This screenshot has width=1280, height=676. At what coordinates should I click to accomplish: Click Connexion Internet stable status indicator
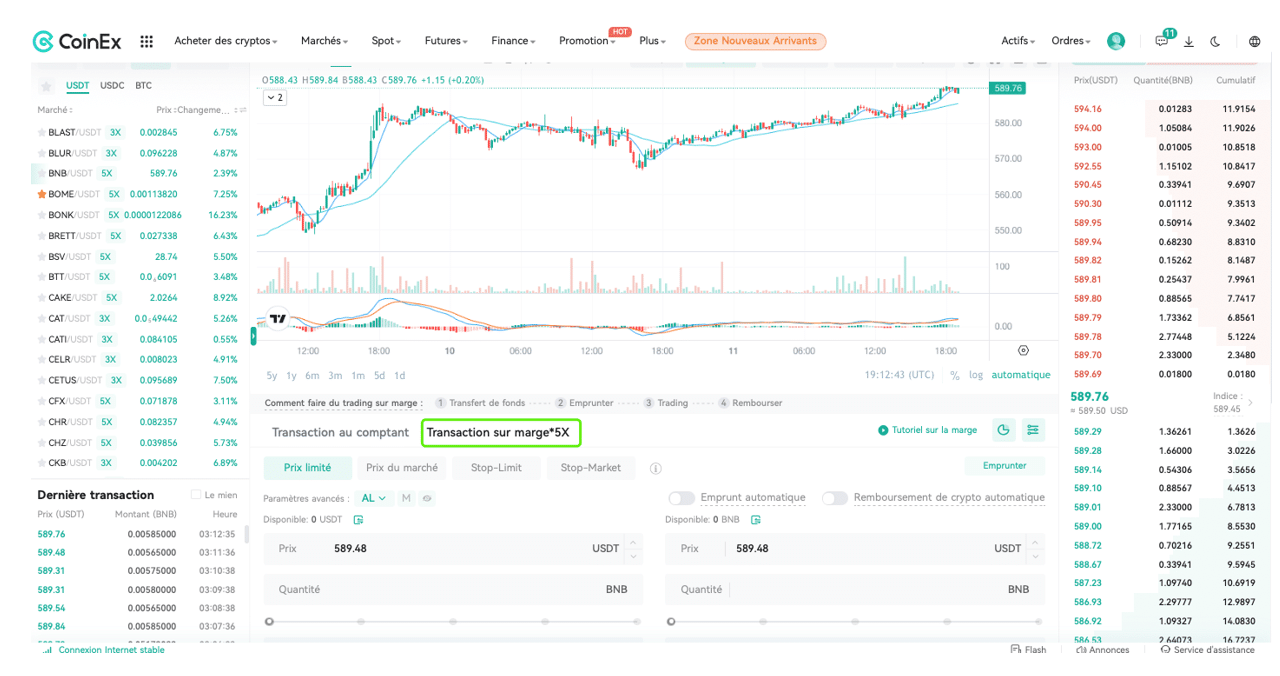coord(104,650)
